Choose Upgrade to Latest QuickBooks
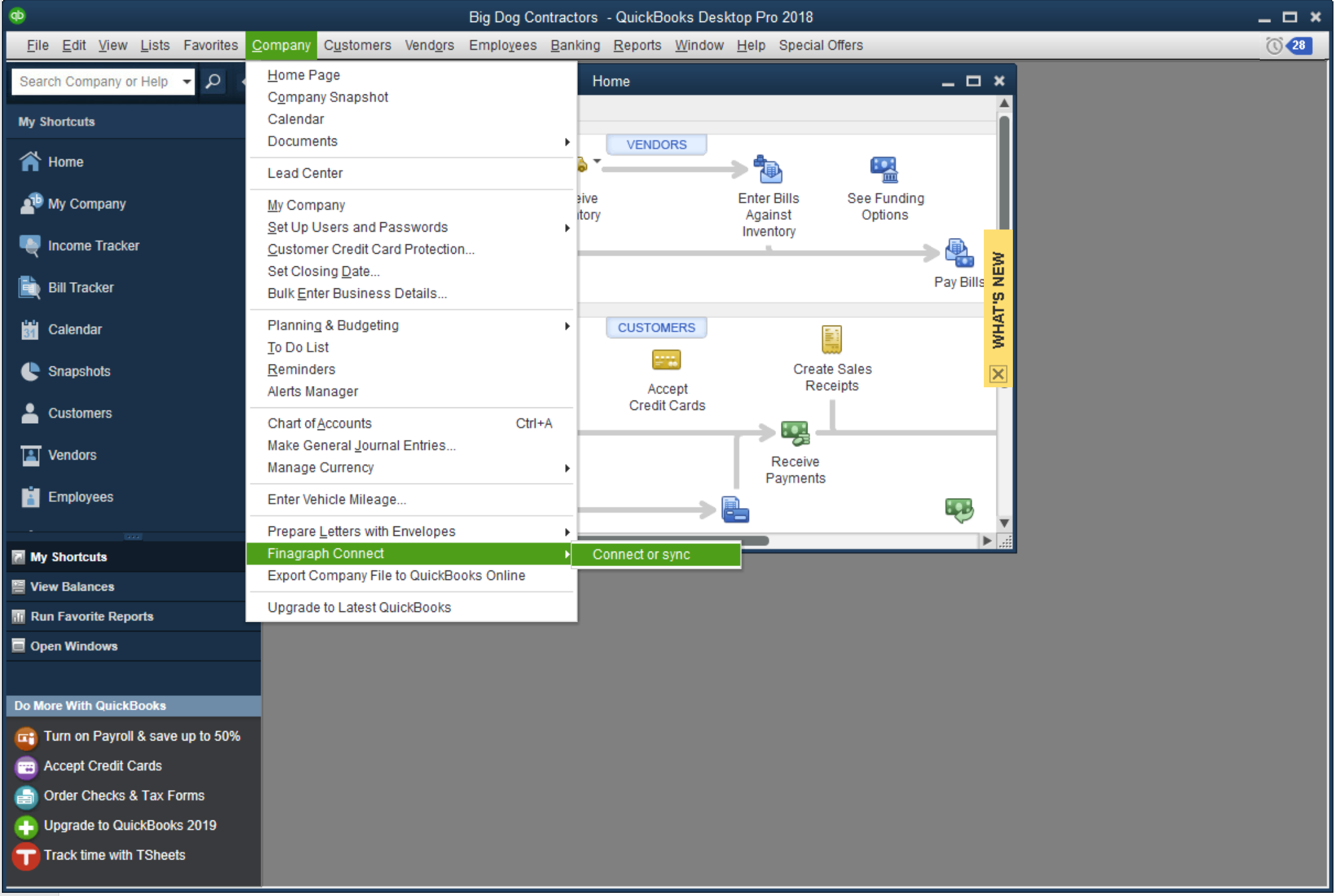The image size is (1336, 896). 411,607
